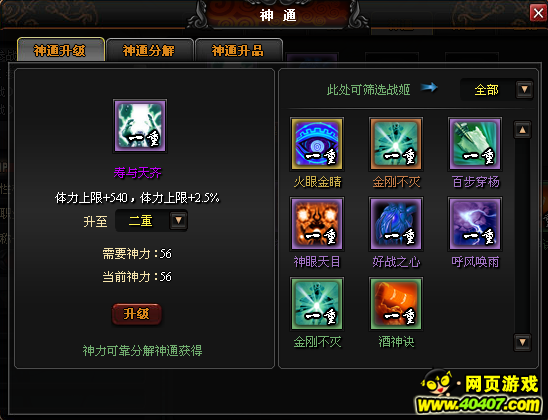Image resolution: width=548 pixels, height=420 pixels.
Task: Click the 升级 upgrade button
Action: tap(137, 314)
